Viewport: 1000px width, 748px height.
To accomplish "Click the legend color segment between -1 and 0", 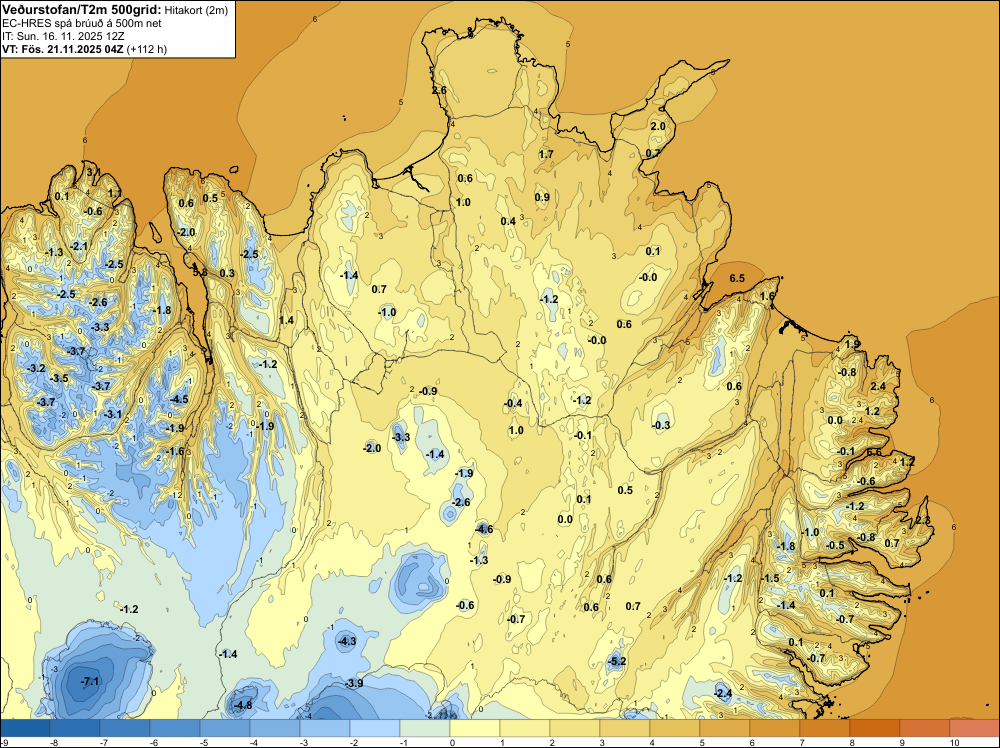I will pyautogui.click(x=425, y=728).
